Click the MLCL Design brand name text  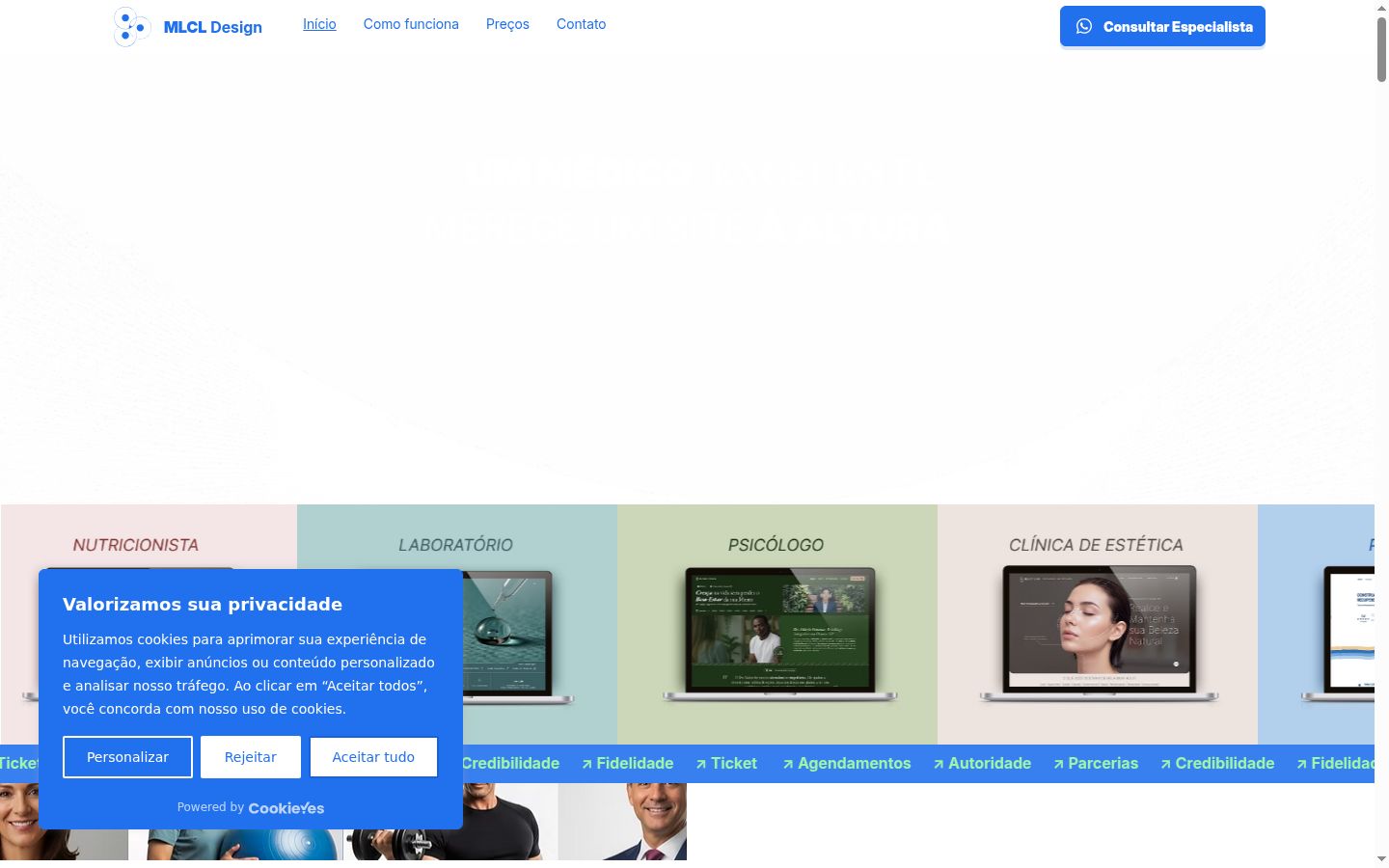213,27
